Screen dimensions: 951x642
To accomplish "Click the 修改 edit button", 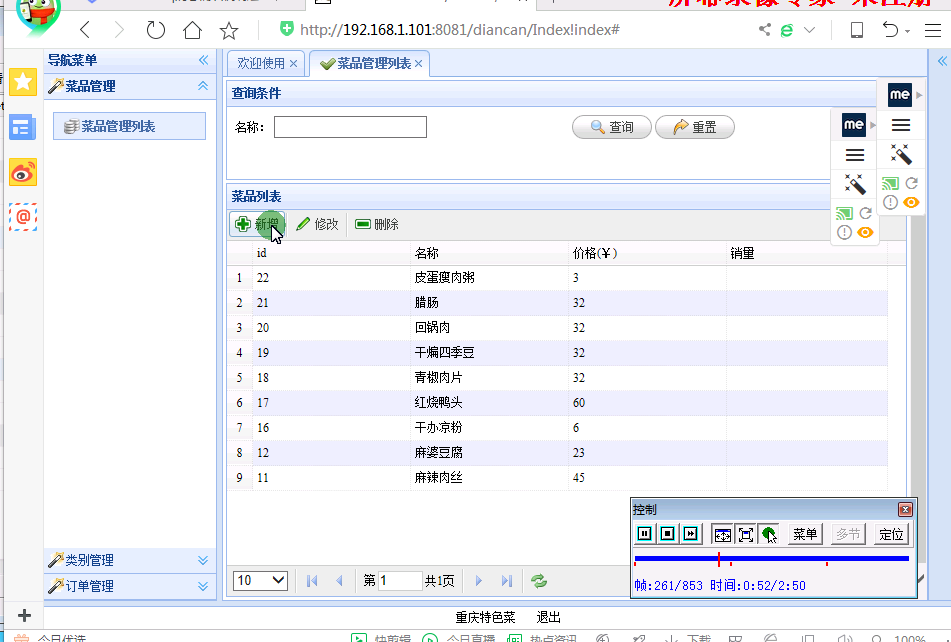I will point(317,224).
